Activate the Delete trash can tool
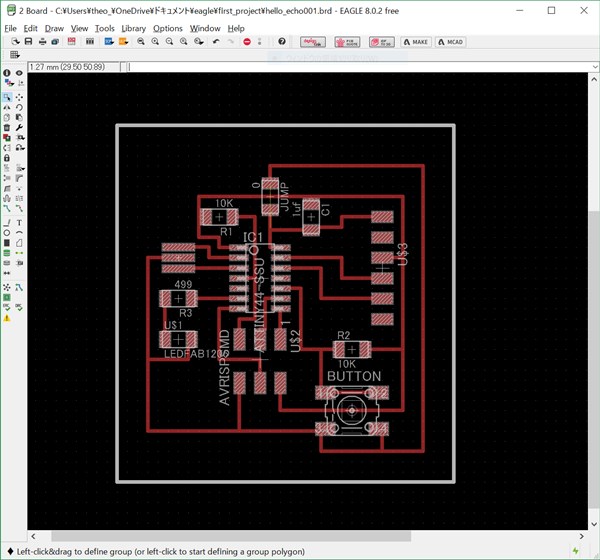The width and height of the screenshot is (600, 560). coord(7,127)
